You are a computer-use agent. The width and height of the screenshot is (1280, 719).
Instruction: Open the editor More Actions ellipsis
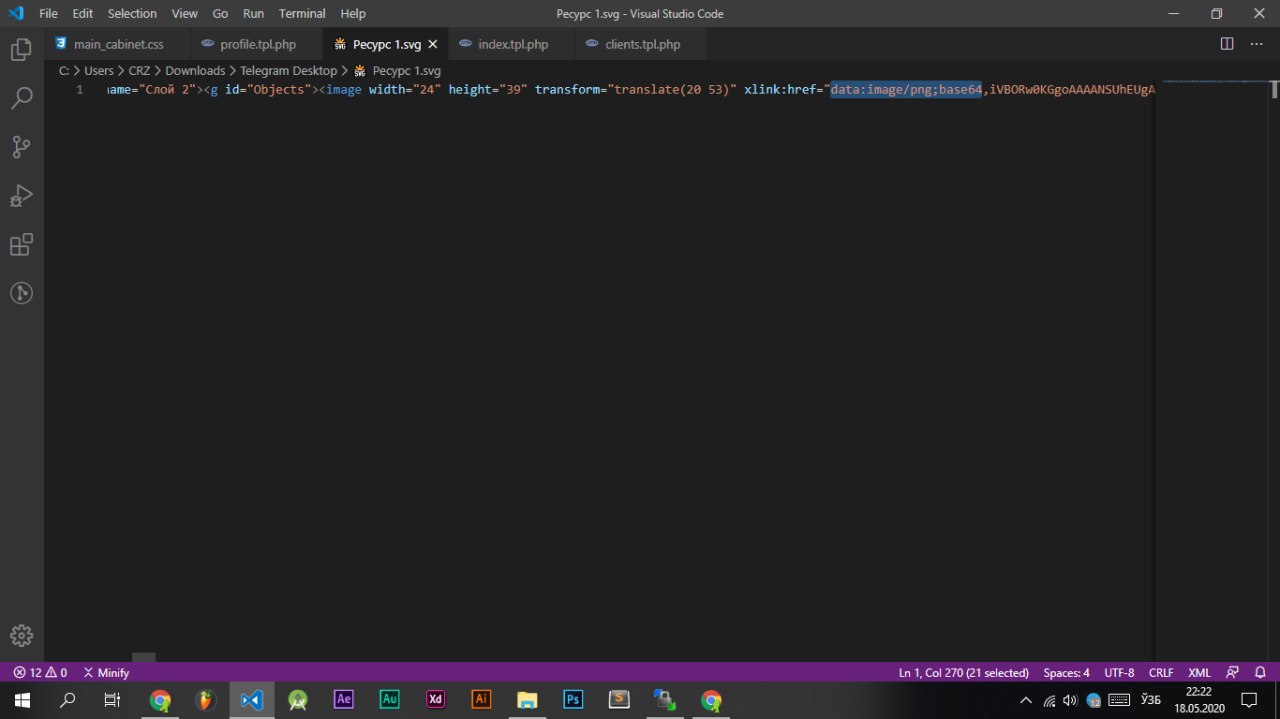click(x=1256, y=44)
